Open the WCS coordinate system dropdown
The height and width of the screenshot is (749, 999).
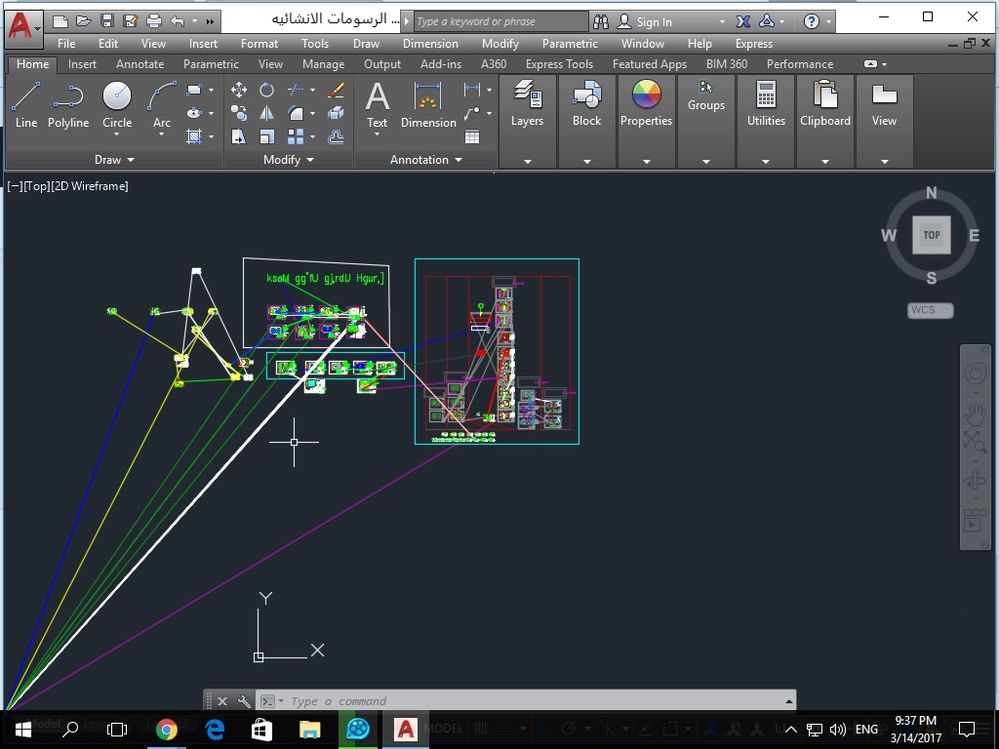929,310
